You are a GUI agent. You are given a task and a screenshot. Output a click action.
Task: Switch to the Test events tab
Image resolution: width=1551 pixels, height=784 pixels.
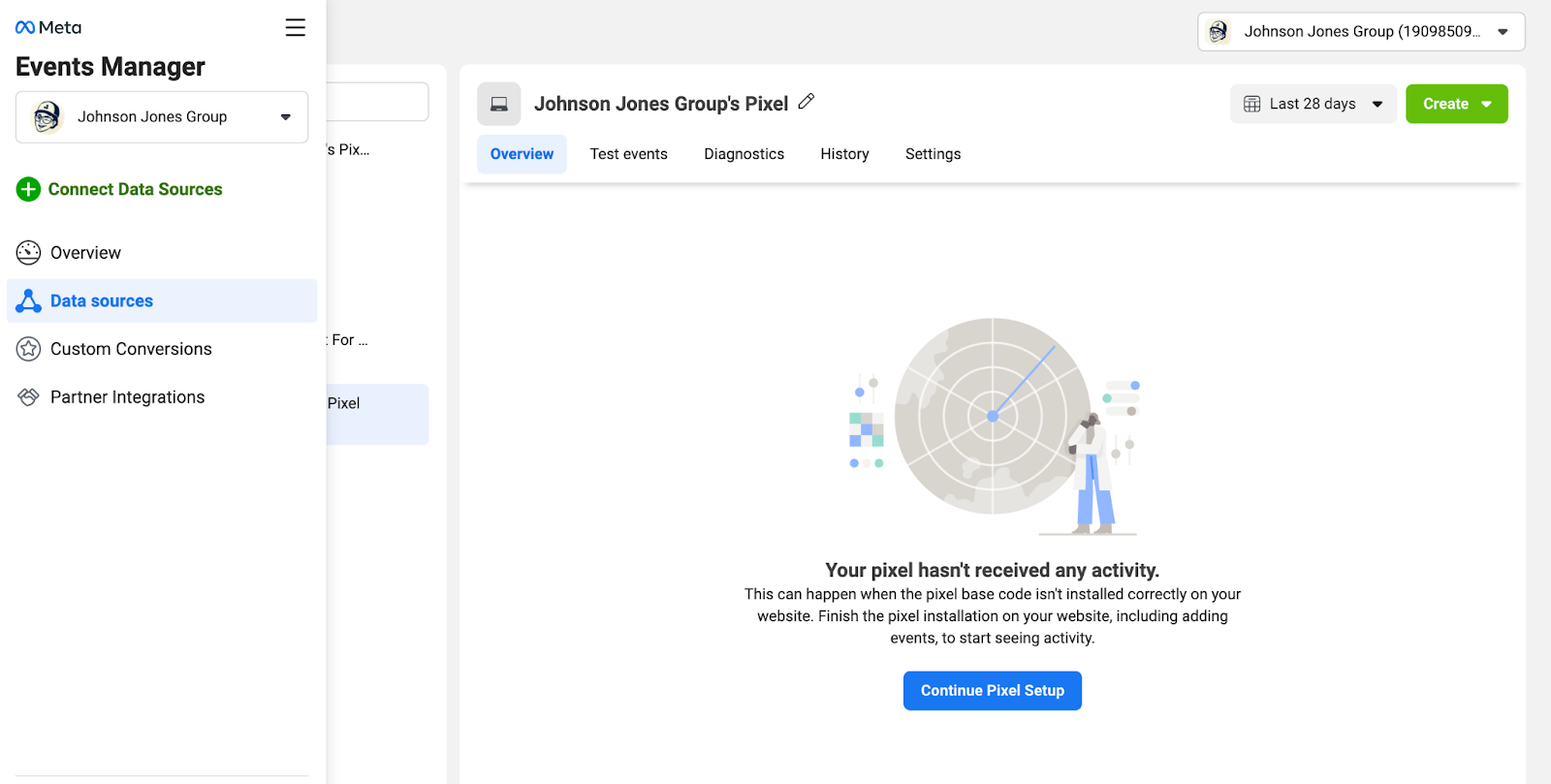click(x=629, y=154)
